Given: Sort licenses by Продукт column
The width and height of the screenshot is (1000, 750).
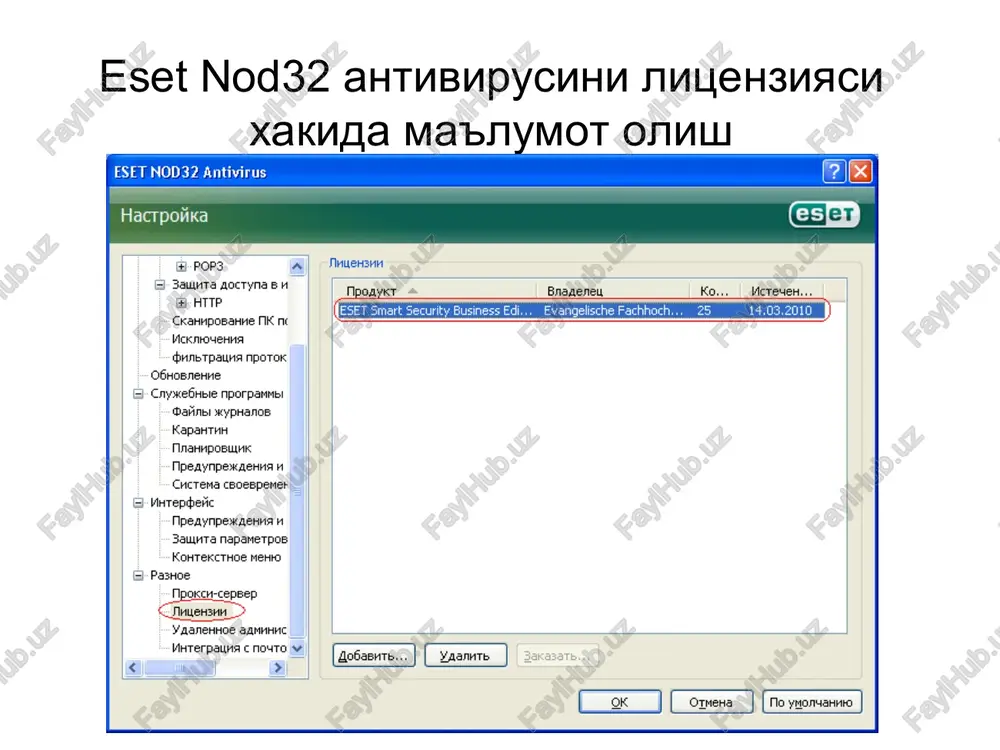Looking at the screenshot, I should pos(435,291).
